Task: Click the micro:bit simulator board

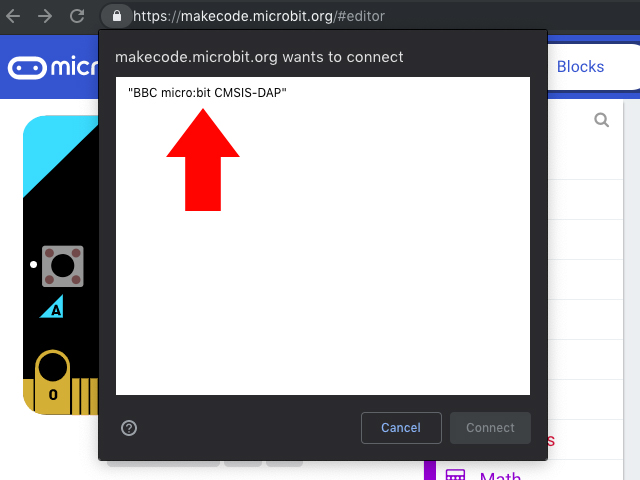Action: (60, 265)
